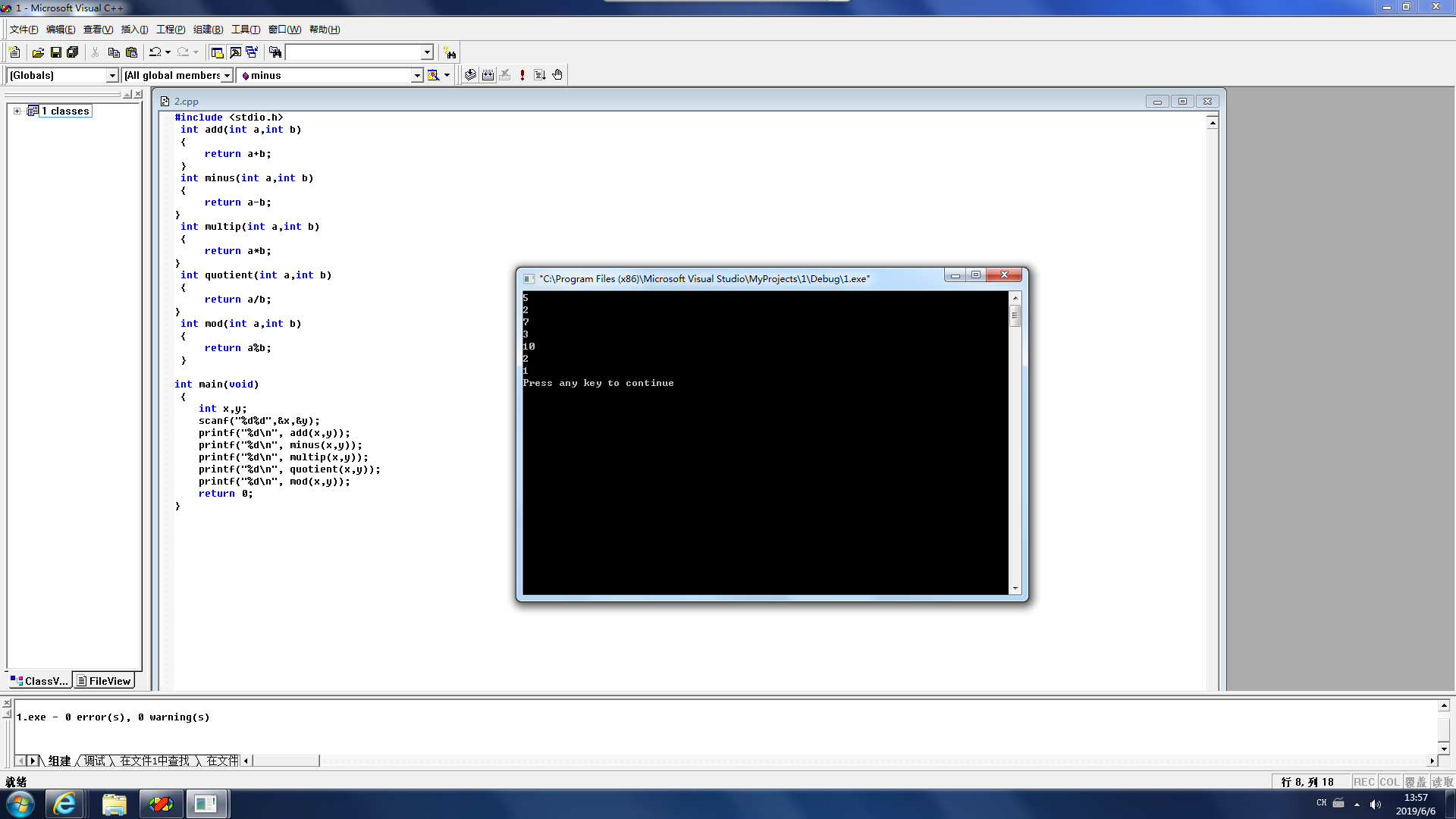Toggle COL mode in status bar

click(x=1389, y=782)
